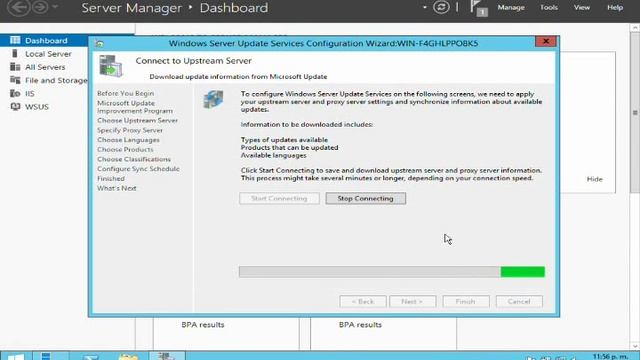Open File Explorer from the taskbar
The height and width of the screenshot is (360, 640).
point(129,356)
